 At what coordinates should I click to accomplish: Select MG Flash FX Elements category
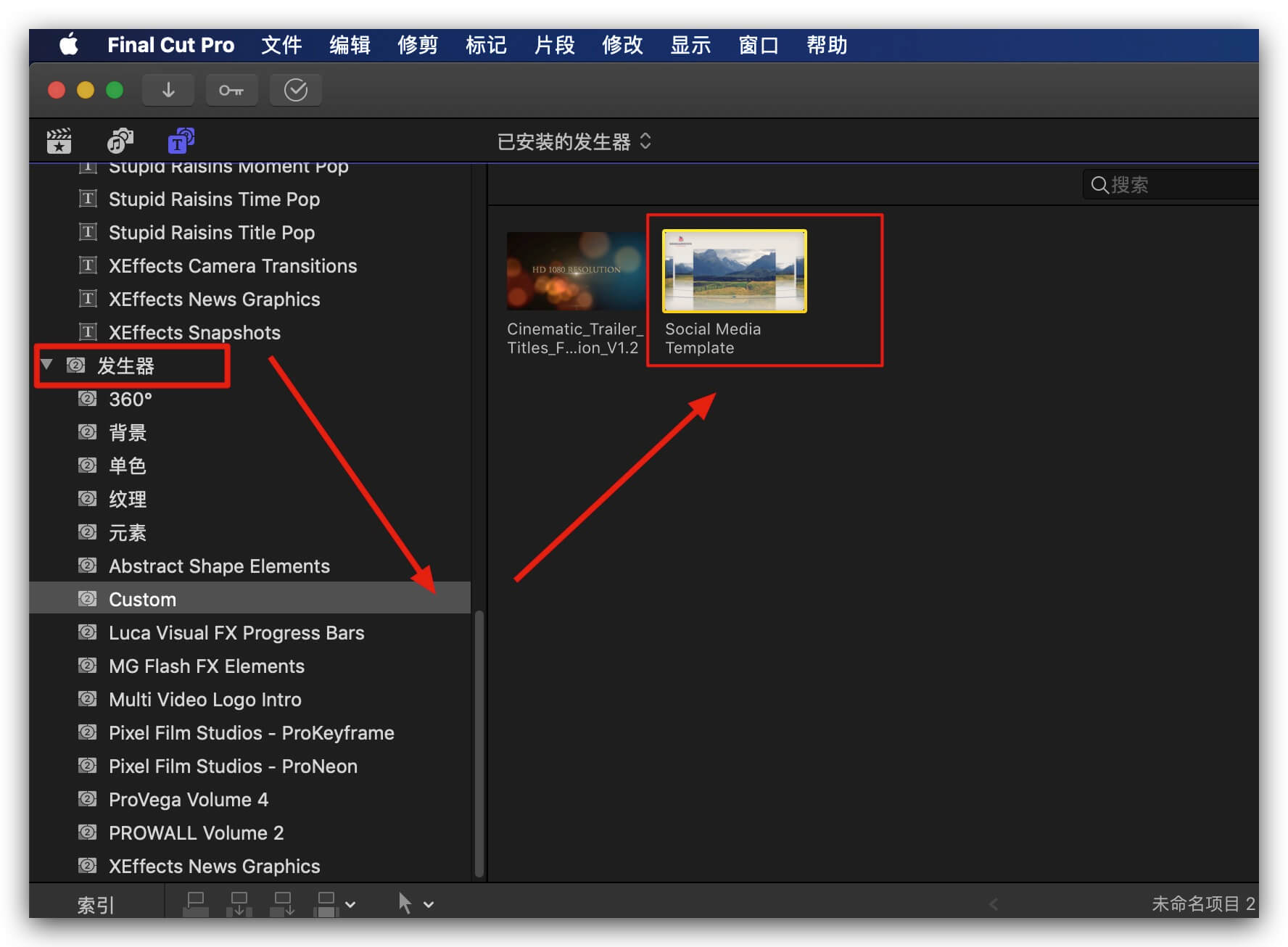(x=250, y=666)
